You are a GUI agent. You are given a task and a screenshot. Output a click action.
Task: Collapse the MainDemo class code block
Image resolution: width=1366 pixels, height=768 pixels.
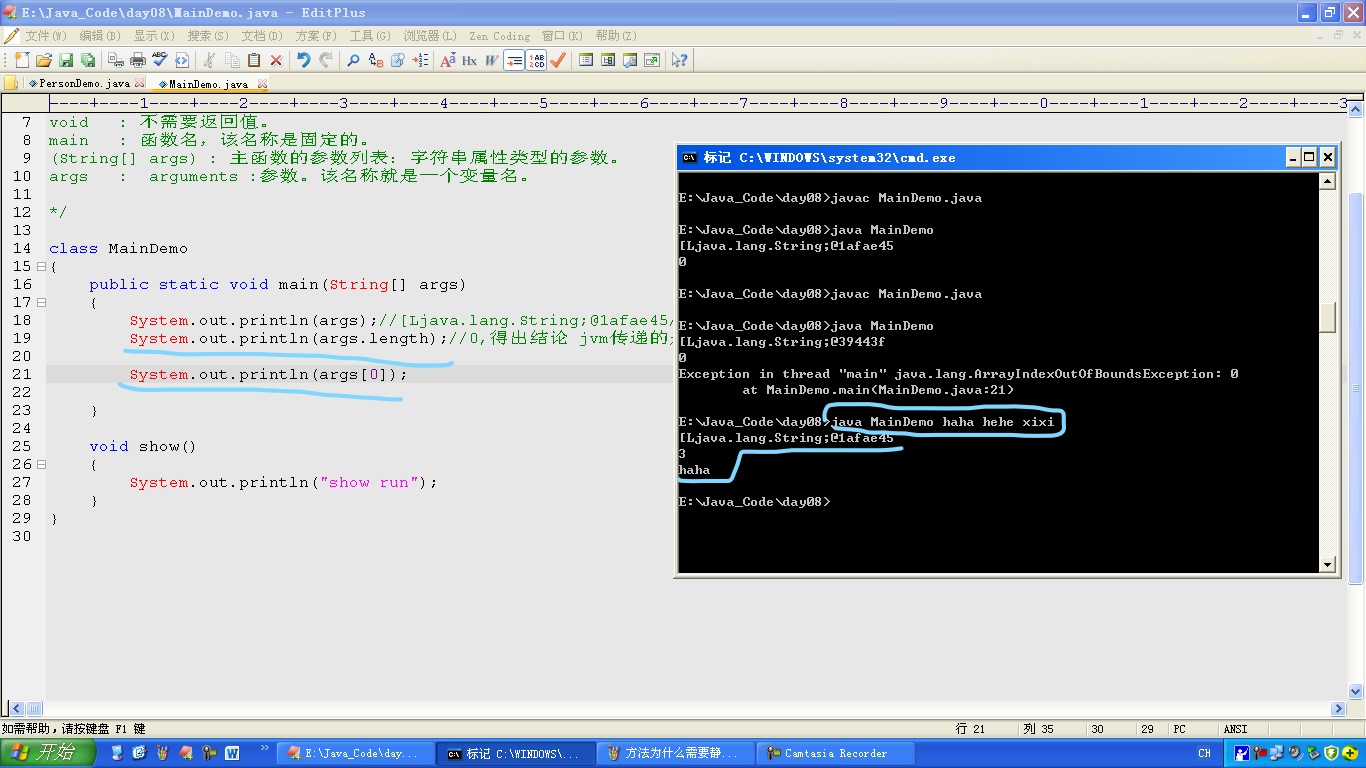pyautogui.click(x=41, y=267)
